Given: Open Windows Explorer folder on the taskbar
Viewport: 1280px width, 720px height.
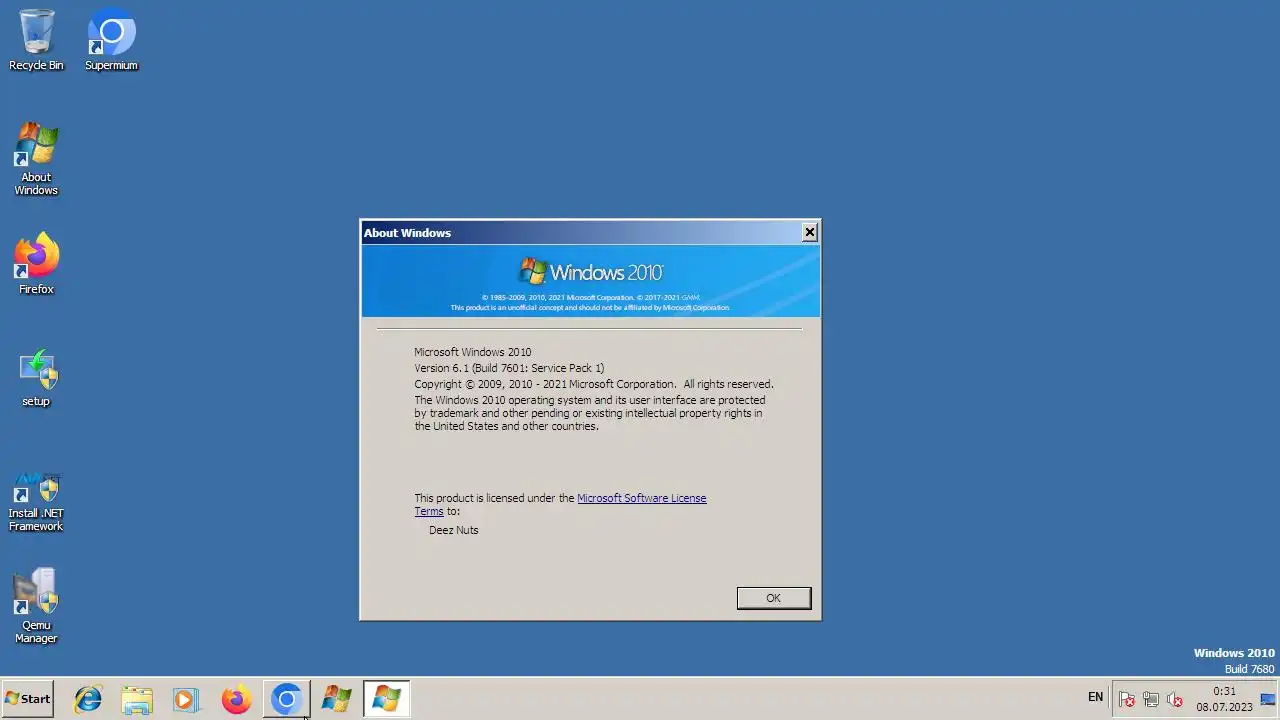Looking at the screenshot, I should pyautogui.click(x=137, y=699).
